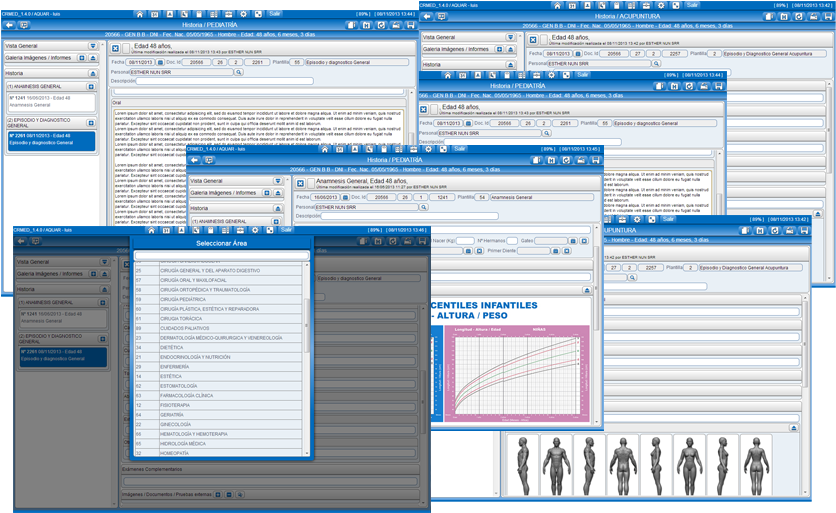Save record in Anamnesis General Pediatría window
Screen dimensions: 836x513
596,160
